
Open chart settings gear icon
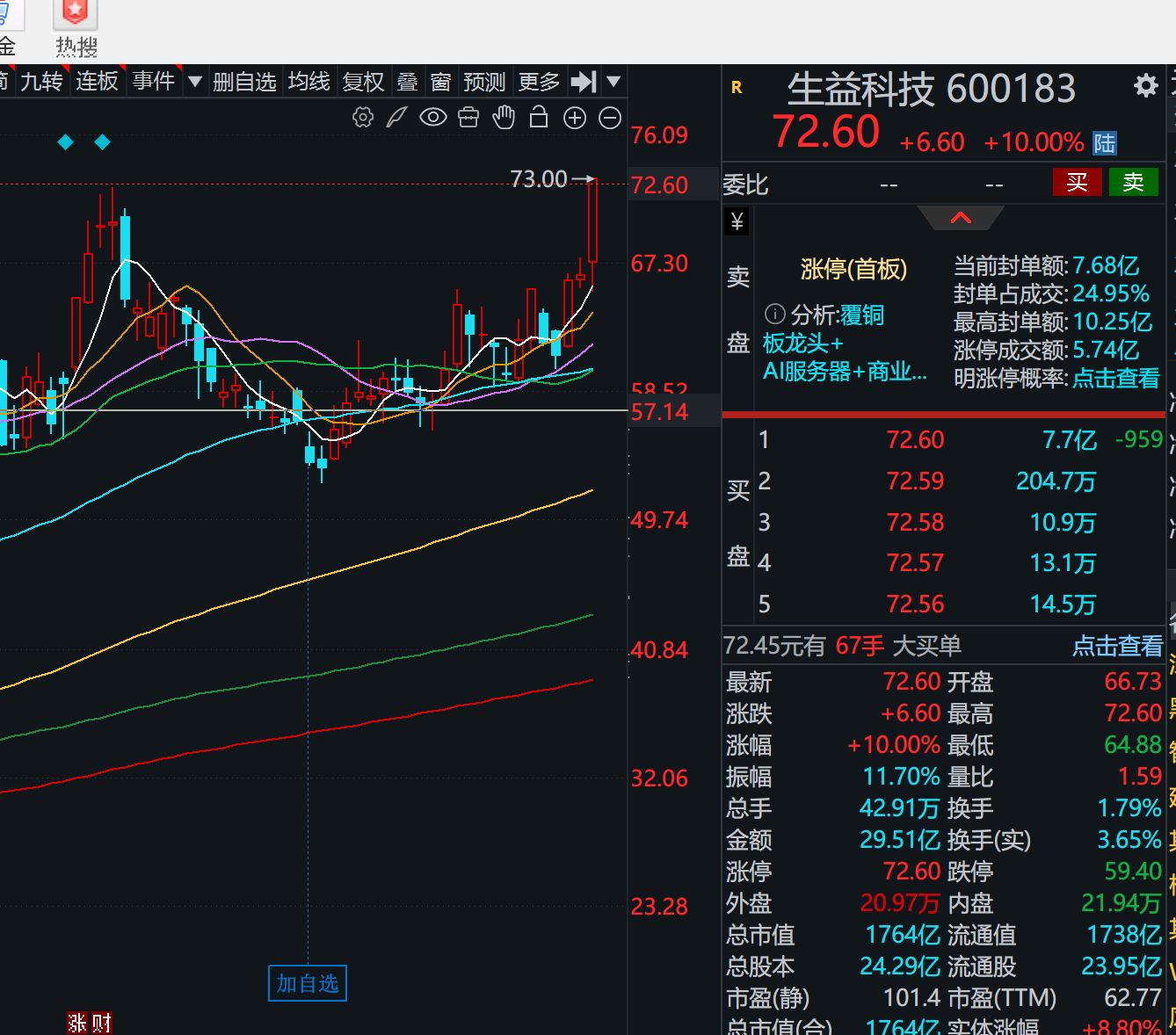tap(363, 117)
